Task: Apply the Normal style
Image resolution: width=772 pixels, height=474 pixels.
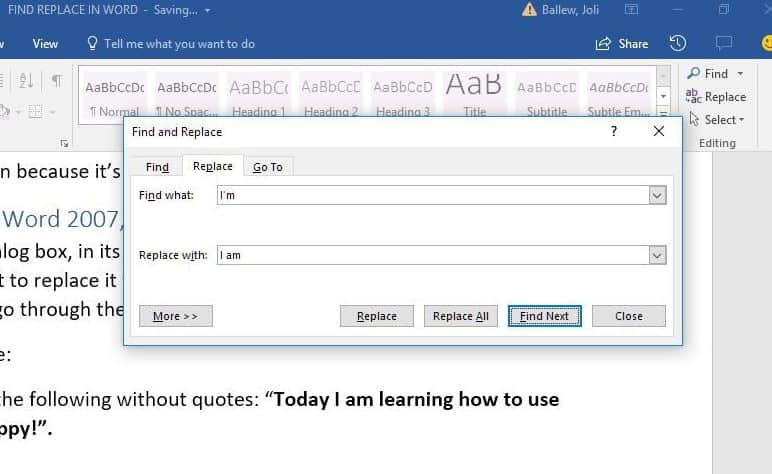Action: tap(115, 97)
